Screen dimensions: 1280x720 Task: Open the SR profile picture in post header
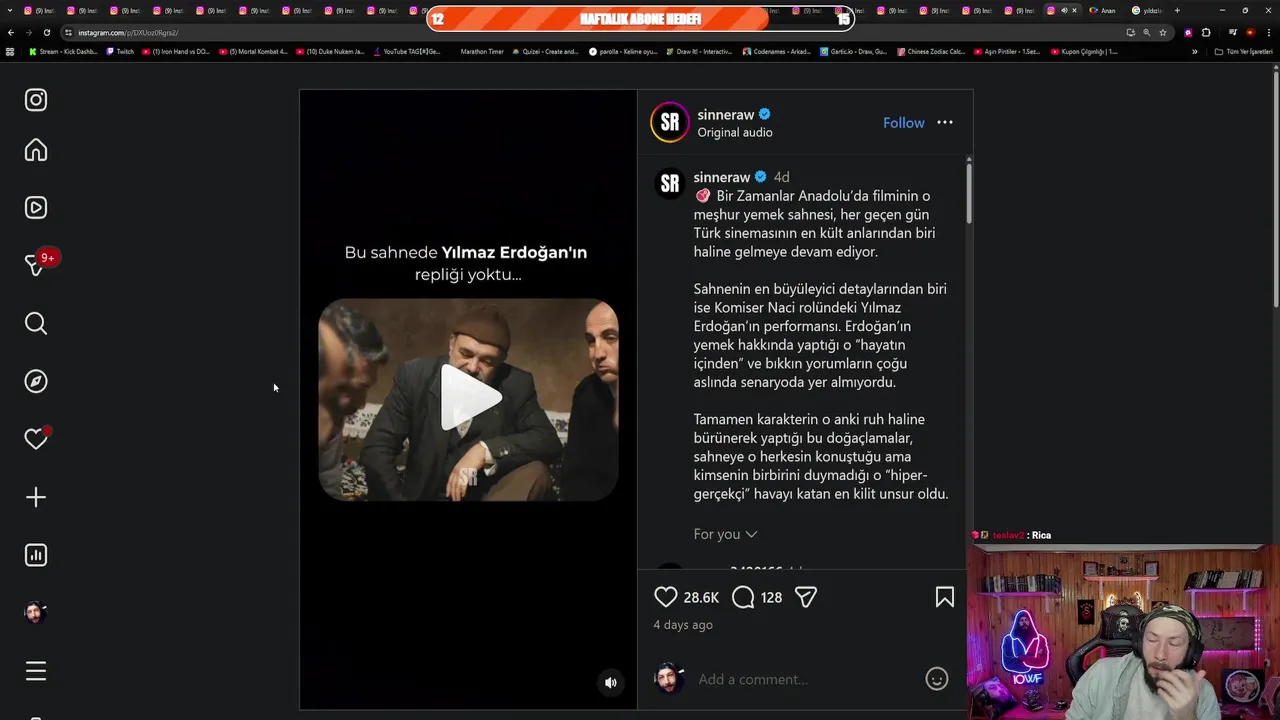pyautogui.click(x=670, y=122)
